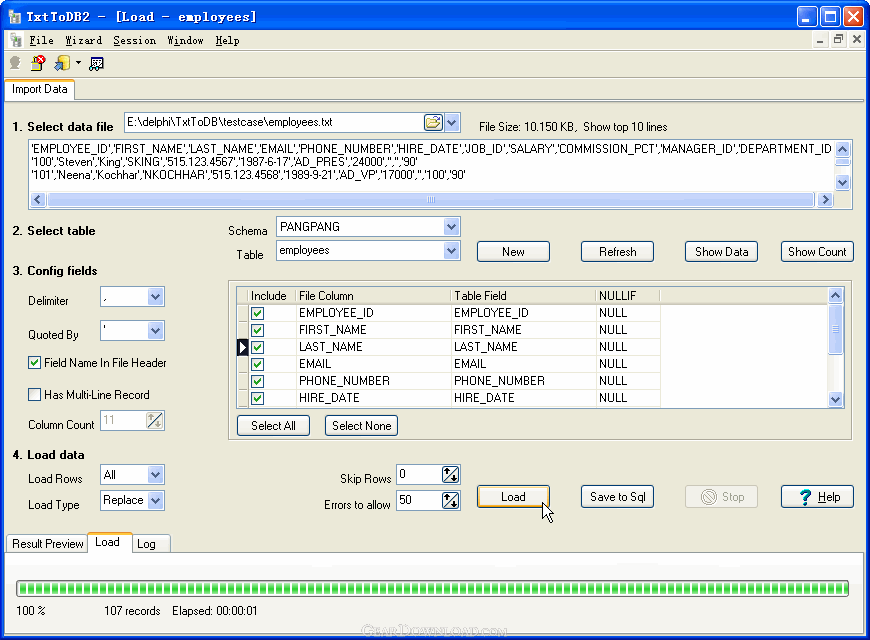870x640 pixels.
Task: Click the TxtToDB2 title bar app icon
Action: [x=14, y=17]
